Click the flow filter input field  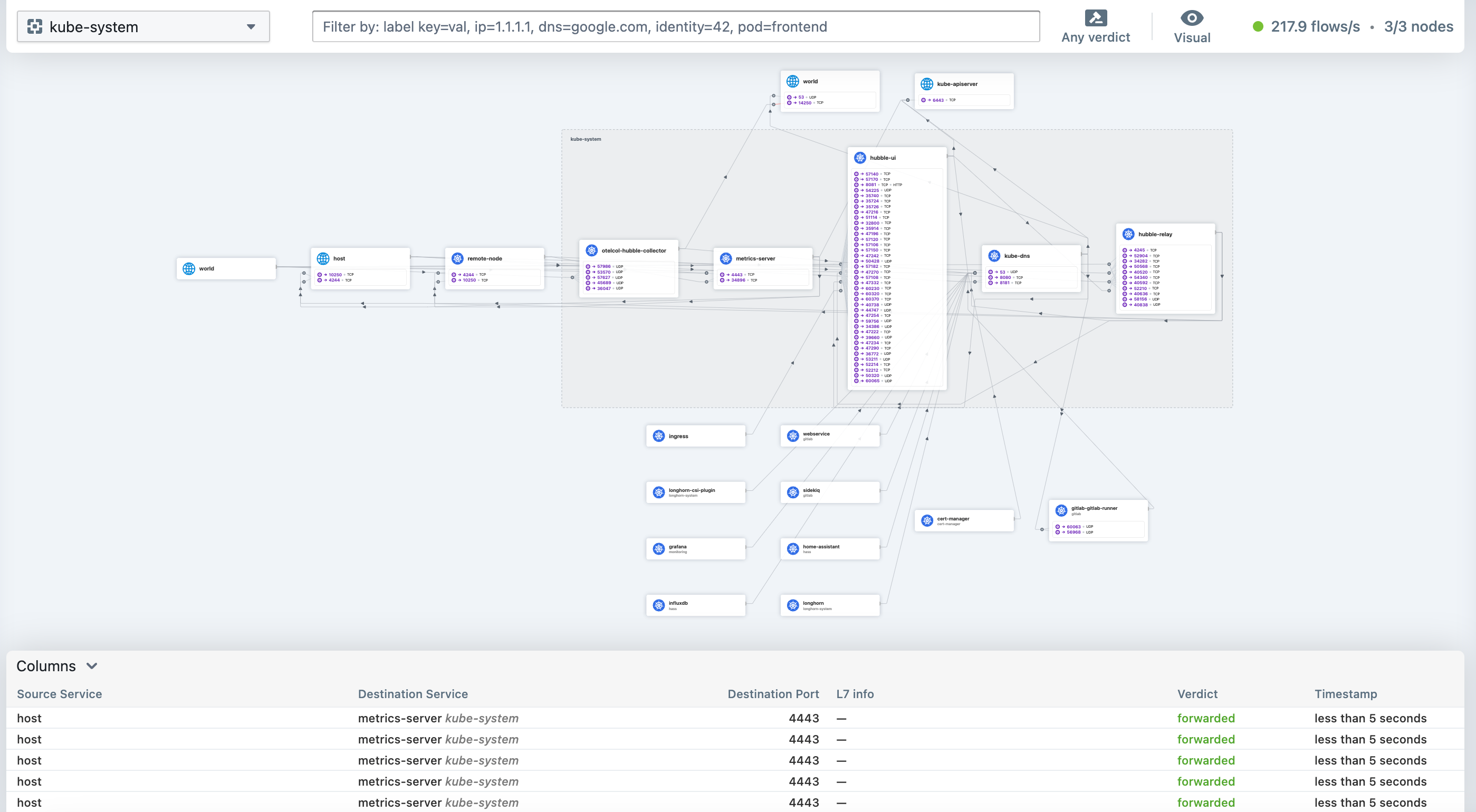point(676,26)
